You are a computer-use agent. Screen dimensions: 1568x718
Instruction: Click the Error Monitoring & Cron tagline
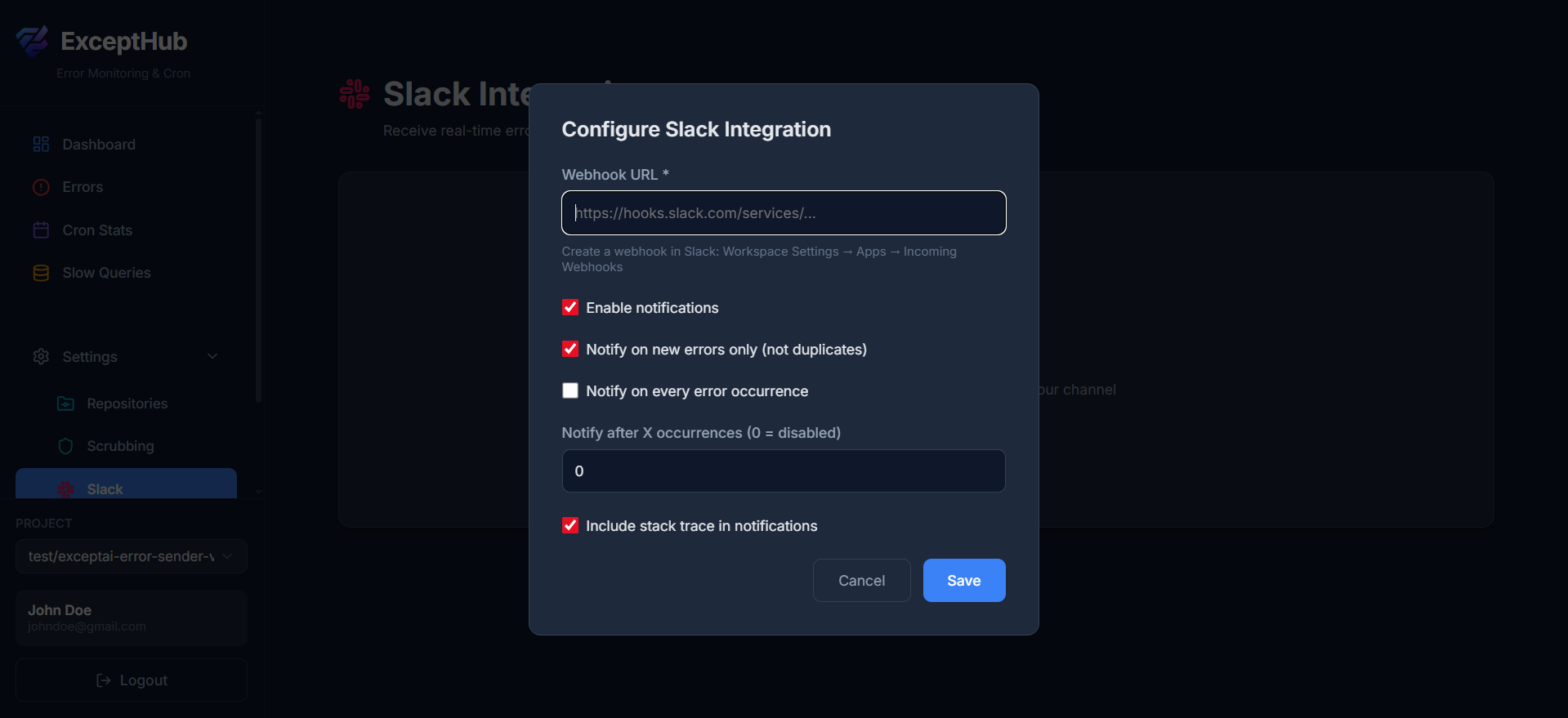point(123,74)
